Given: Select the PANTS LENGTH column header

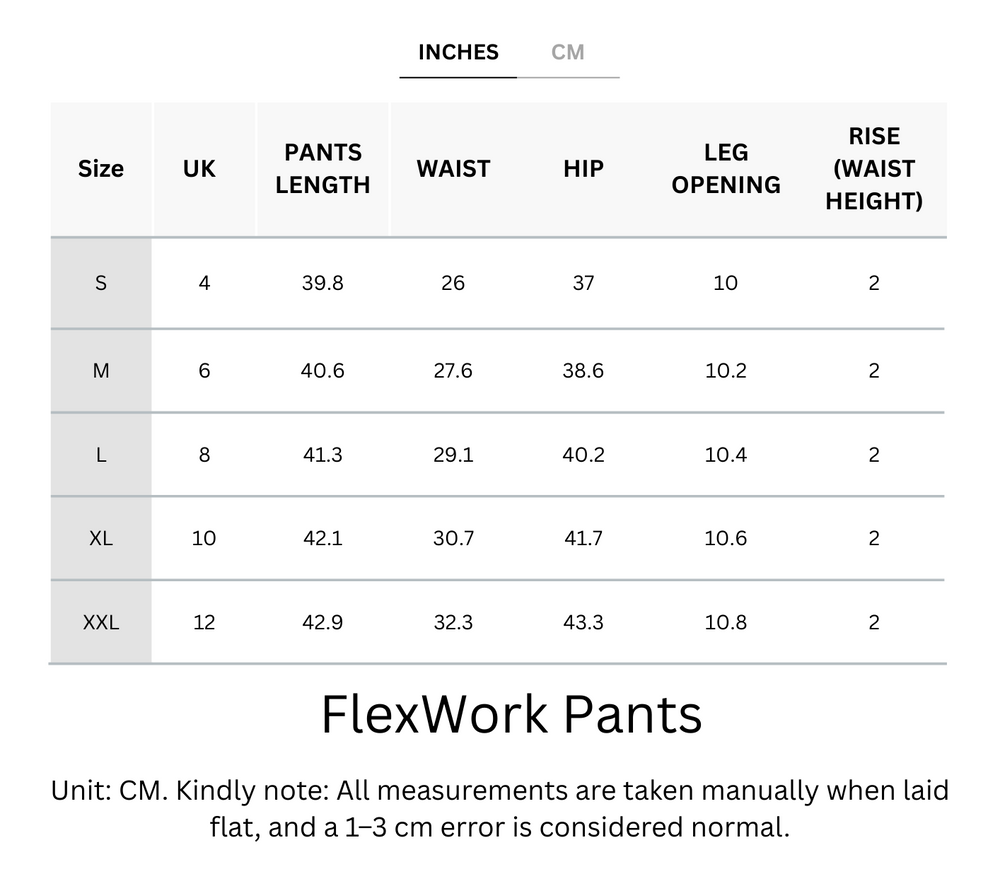Looking at the screenshot, I should tap(322, 169).
